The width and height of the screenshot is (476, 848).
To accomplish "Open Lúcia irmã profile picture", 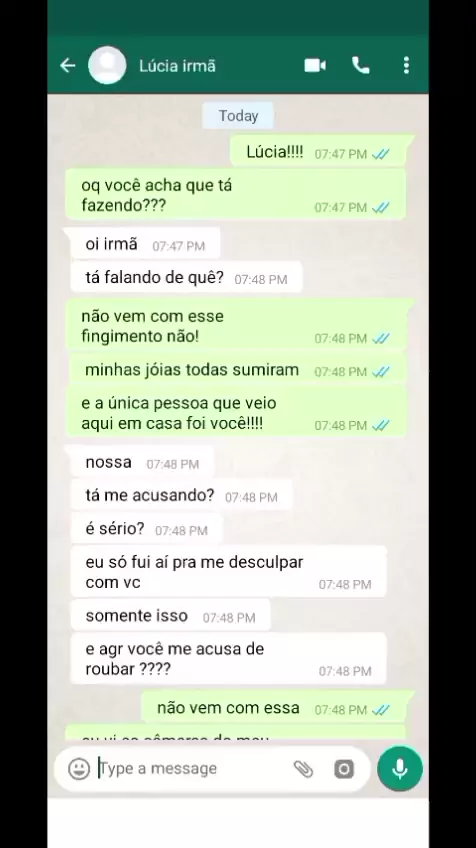I will 107,65.
